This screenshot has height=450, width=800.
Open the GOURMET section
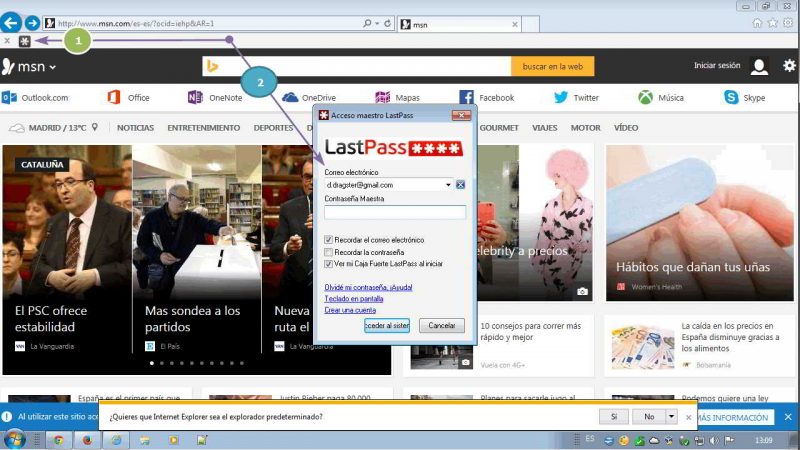pyautogui.click(x=498, y=128)
